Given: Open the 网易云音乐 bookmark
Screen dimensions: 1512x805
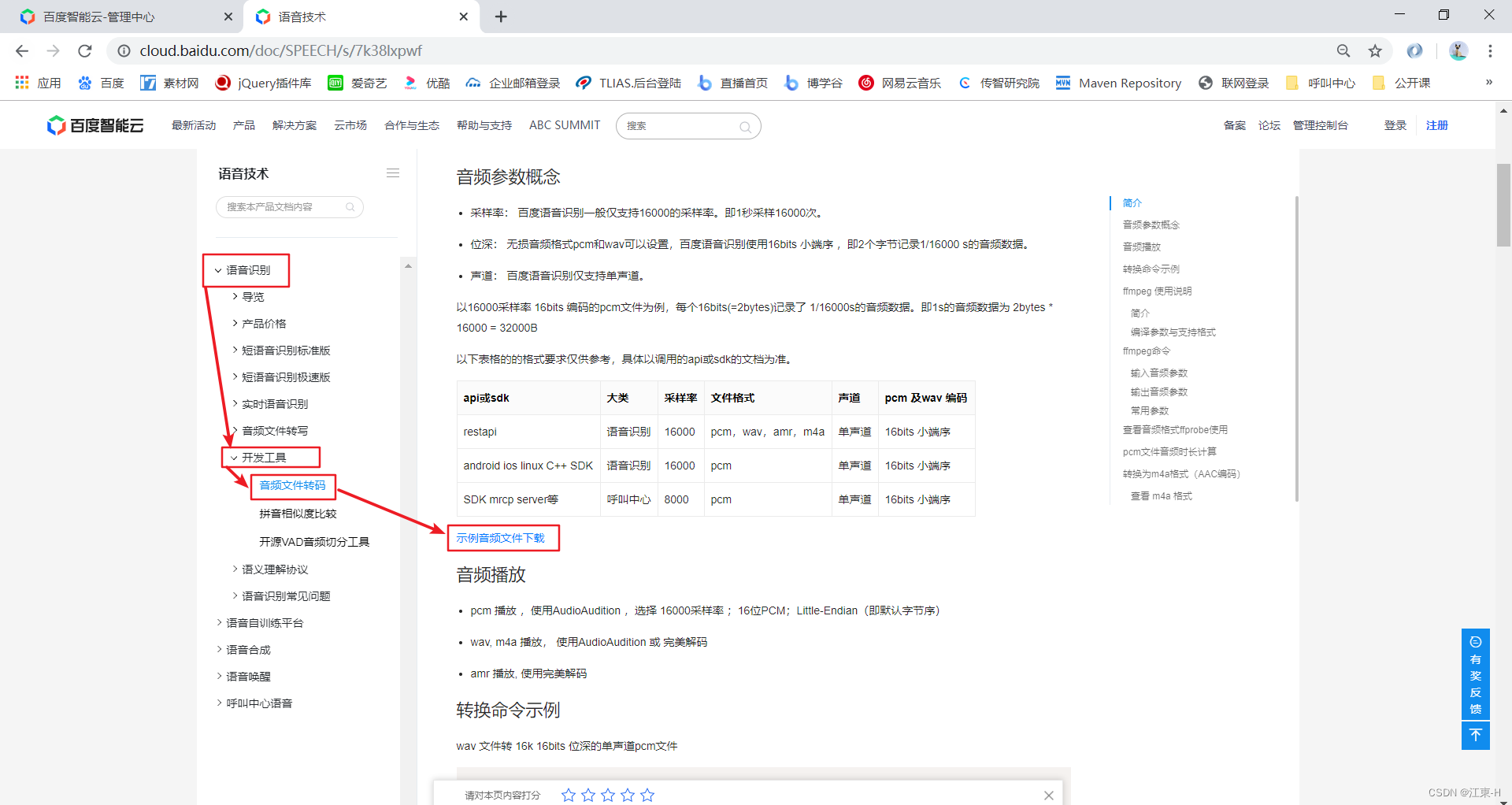Looking at the screenshot, I should click(899, 83).
